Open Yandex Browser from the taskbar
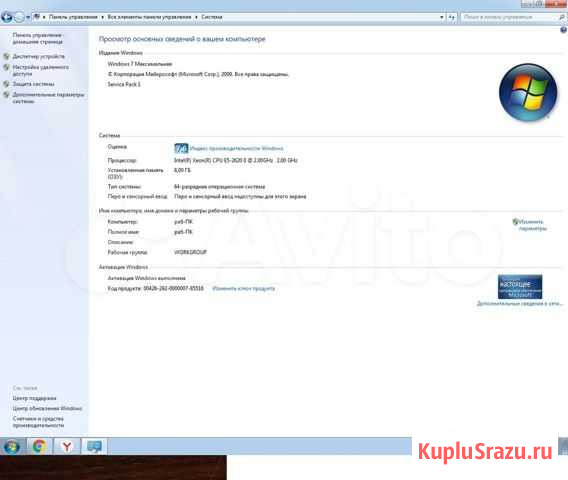Viewport: 568px width, 480px height. coord(67,446)
